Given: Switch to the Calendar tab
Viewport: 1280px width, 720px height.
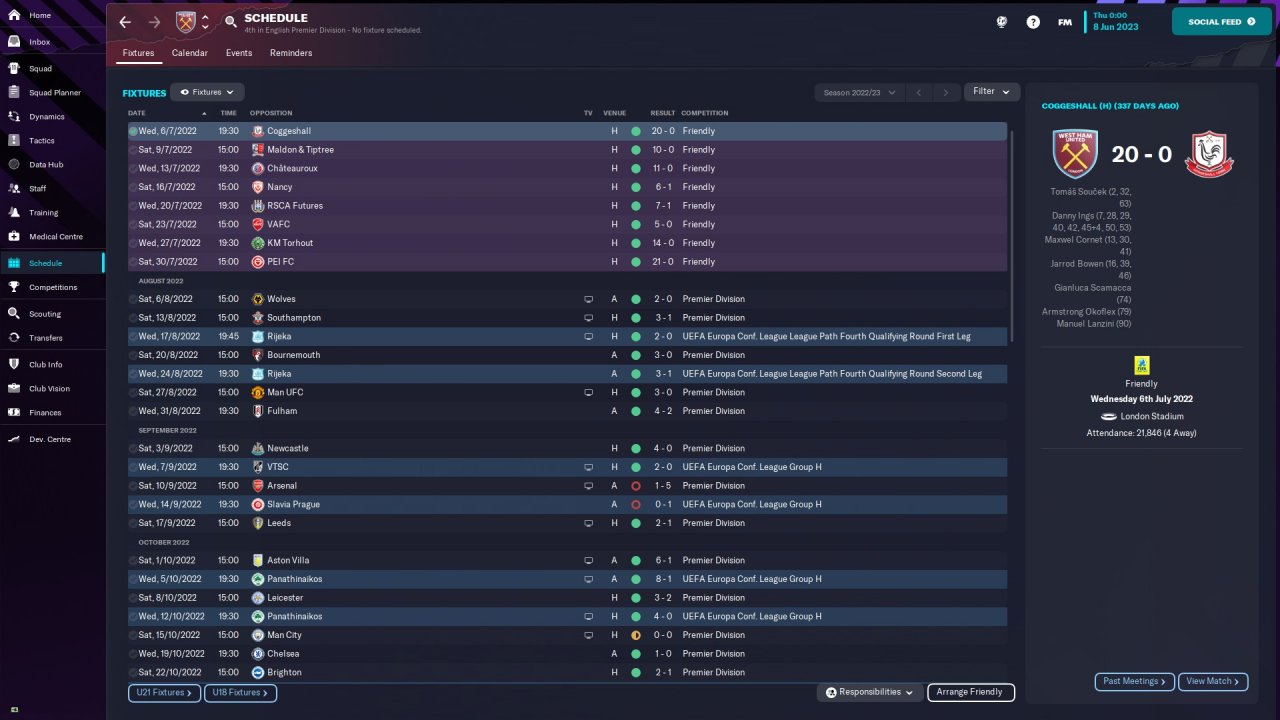Looking at the screenshot, I should tap(190, 53).
